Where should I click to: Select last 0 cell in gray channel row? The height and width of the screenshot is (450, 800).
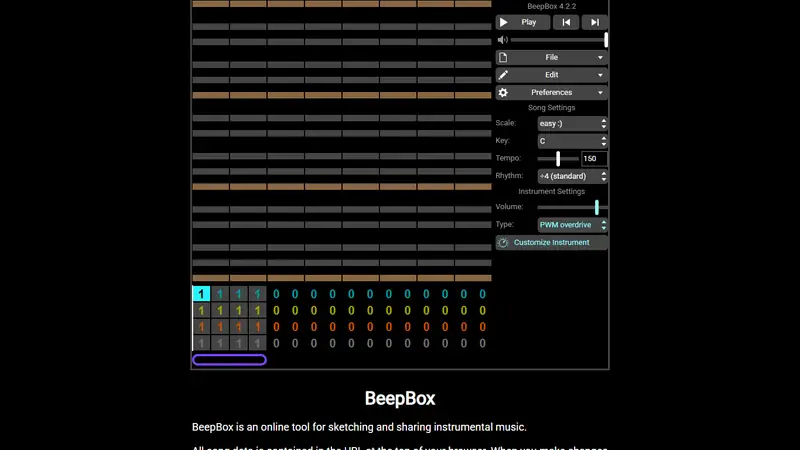coord(482,343)
